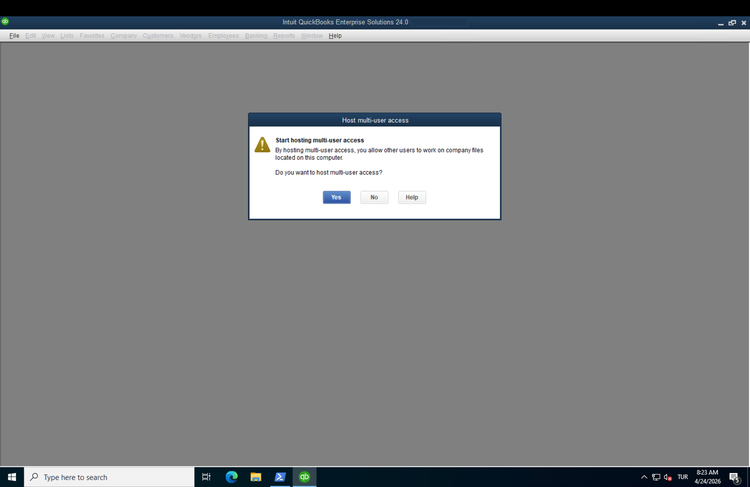Click the QuickBooks icon in the taskbar
750x487 pixels.
[x=304, y=477]
